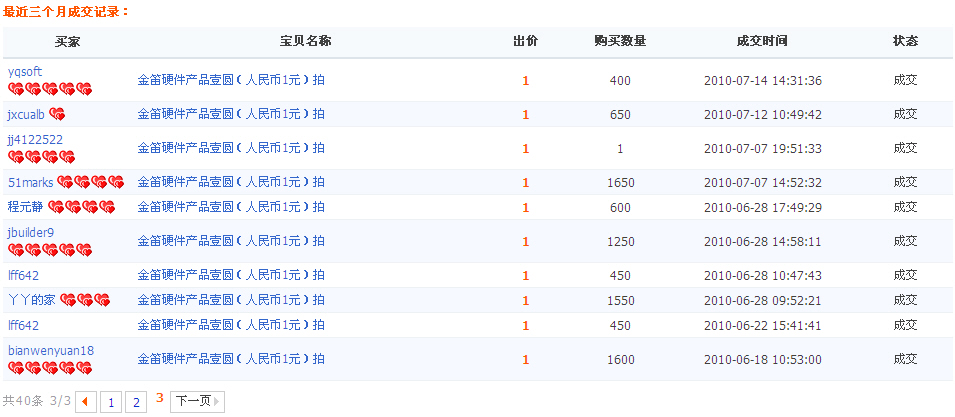Open buyer 程元静 profile
The width and height of the screenshot is (955, 417).
[26, 207]
